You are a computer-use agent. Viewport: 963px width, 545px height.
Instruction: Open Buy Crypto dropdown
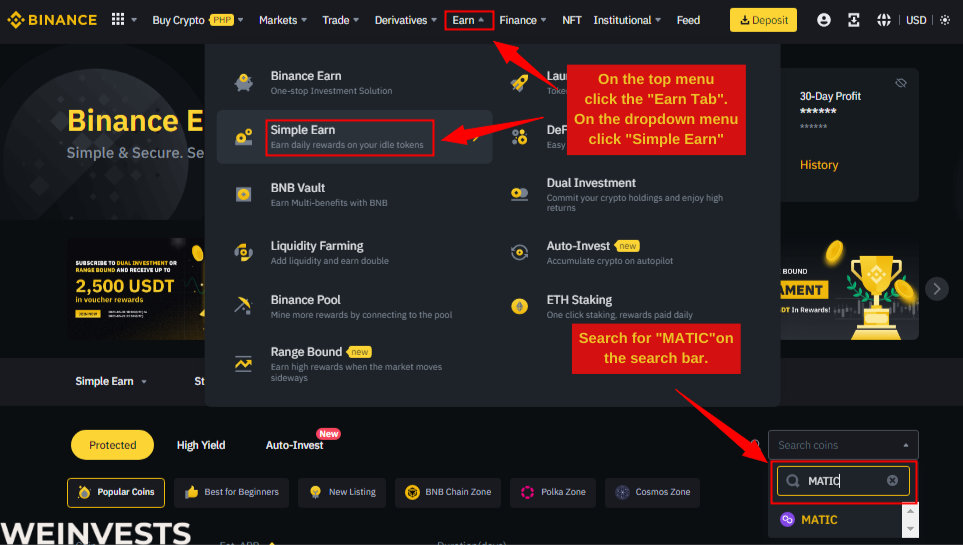pyautogui.click(x=198, y=20)
